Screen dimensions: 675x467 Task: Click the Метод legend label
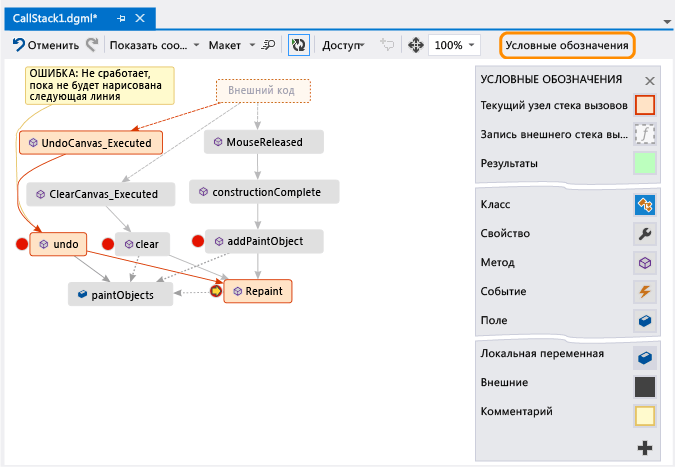pos(498,263)
